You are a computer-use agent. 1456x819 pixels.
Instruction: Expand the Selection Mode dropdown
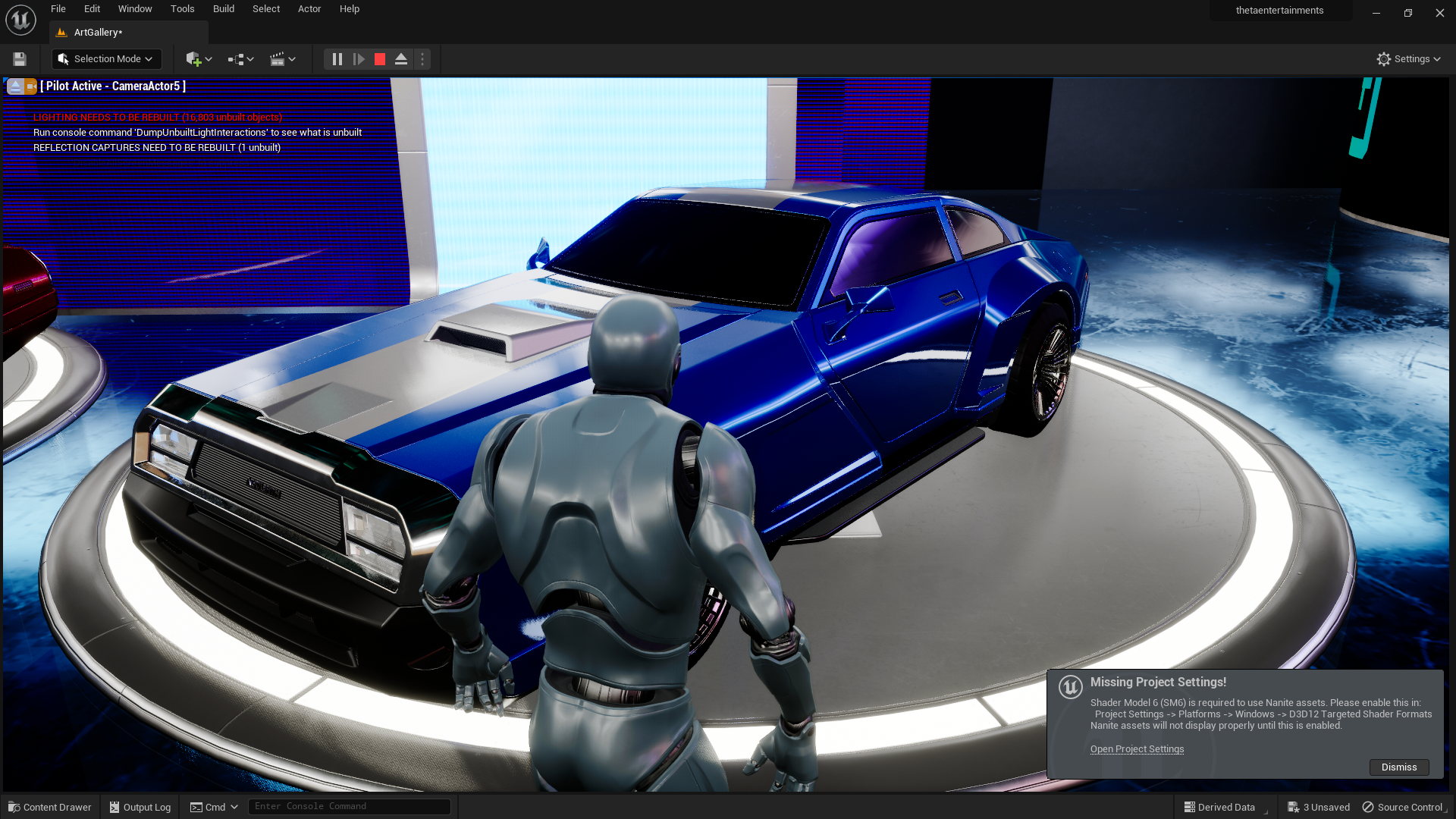[106, 59]
